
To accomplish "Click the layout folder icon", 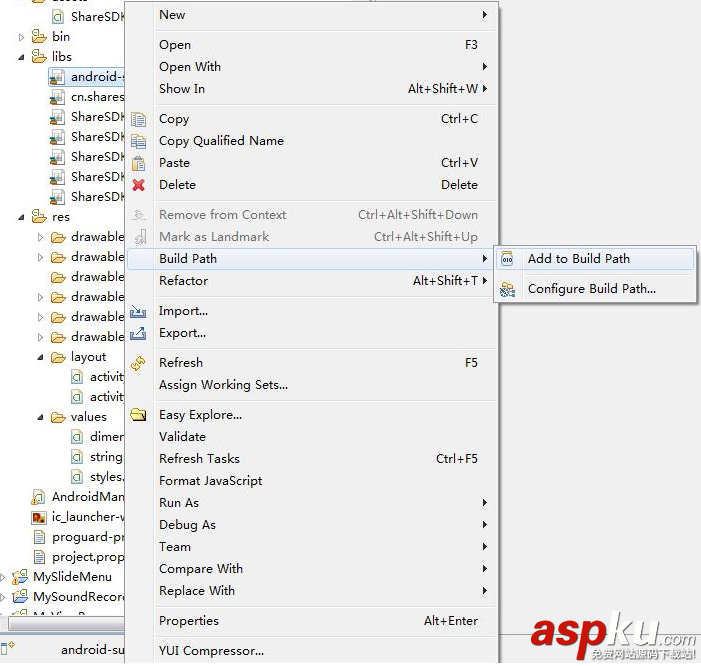I will [x=58, y=357].
